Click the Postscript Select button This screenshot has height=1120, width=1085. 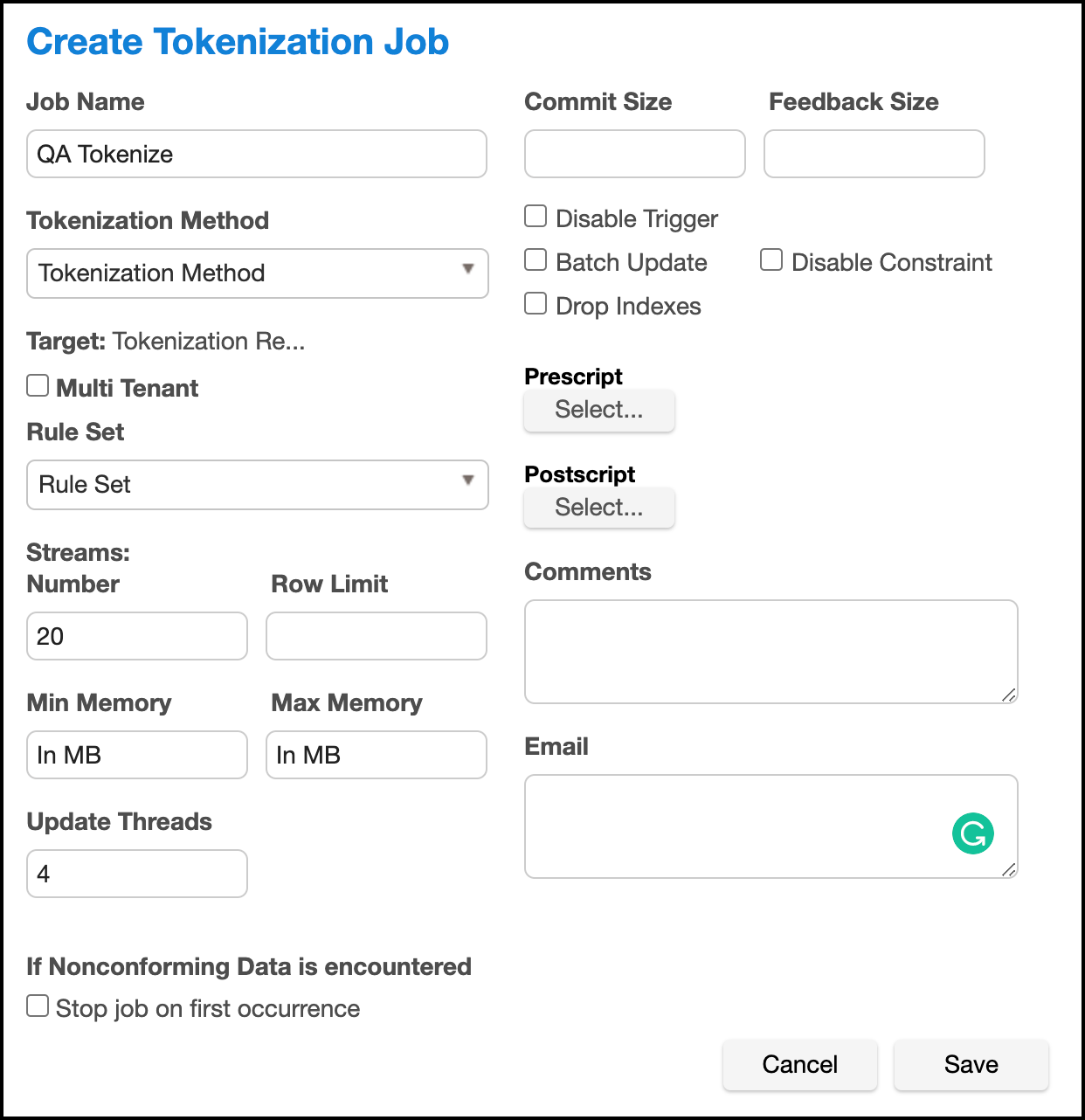pos(599,508)
